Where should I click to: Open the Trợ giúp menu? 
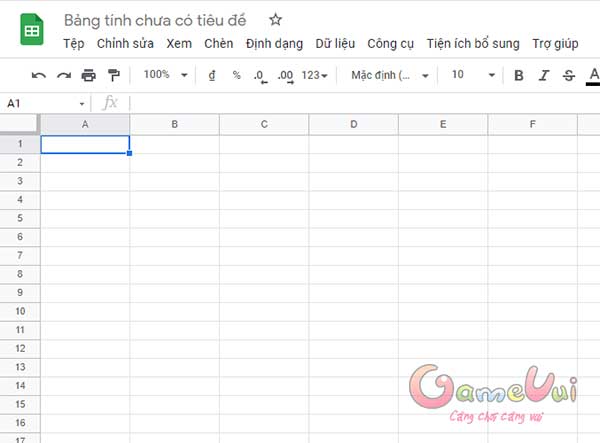pos(555,44)
